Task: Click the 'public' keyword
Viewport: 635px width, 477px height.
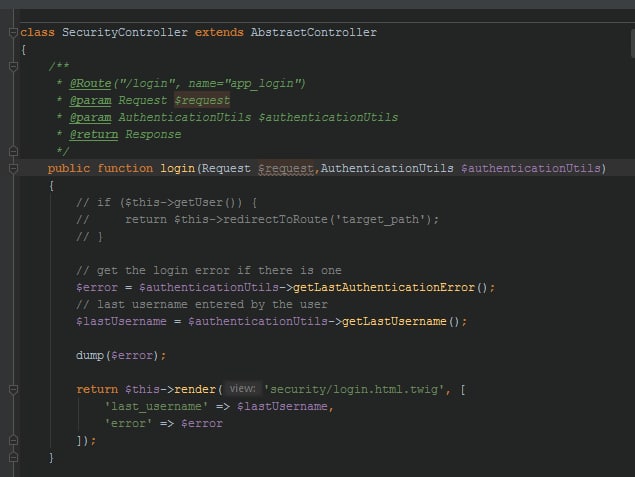Action: pyautogui.click(x=69, y=168)
